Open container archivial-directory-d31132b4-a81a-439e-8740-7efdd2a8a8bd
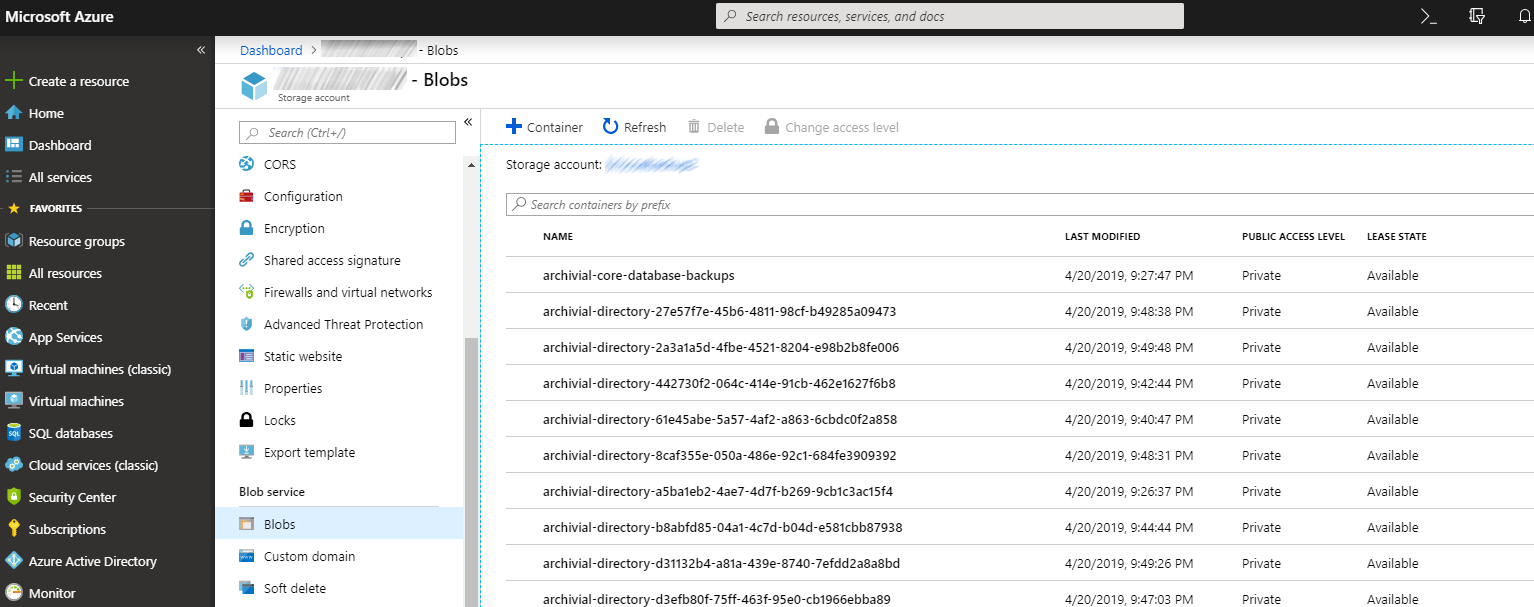 click(x=721, y=563)
